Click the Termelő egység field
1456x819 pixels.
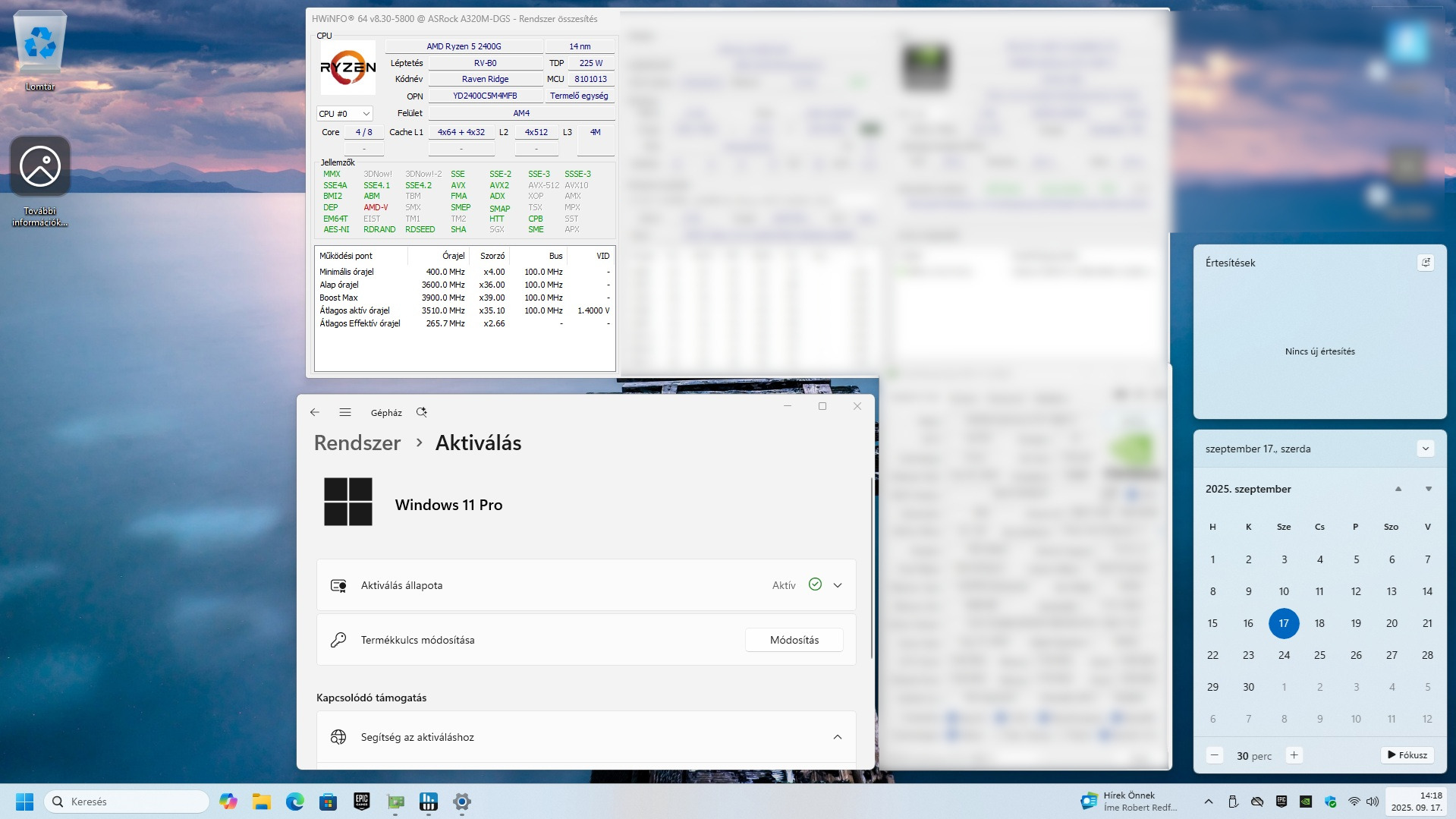(579, 96)
